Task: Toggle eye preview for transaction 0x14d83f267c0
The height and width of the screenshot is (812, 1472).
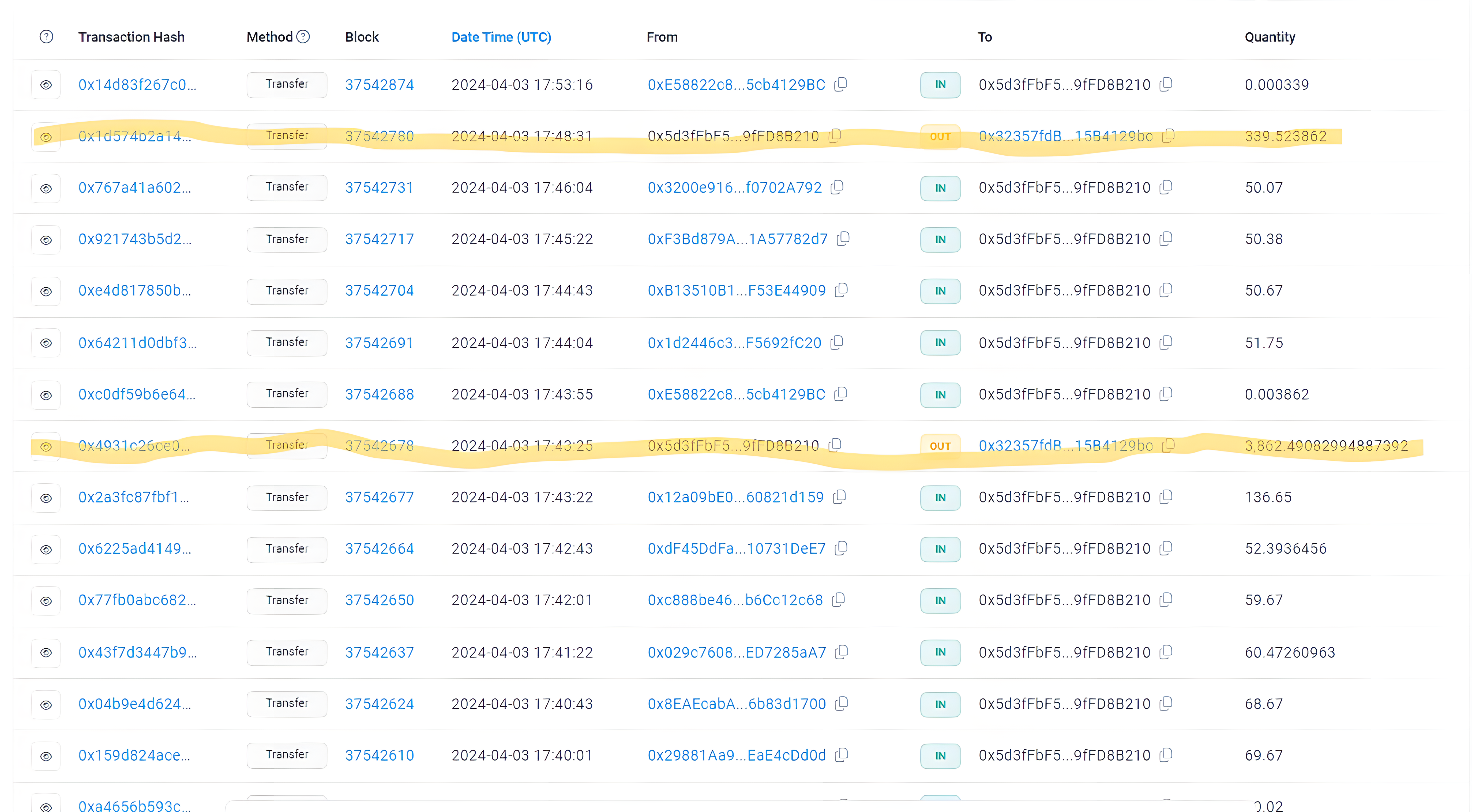Action: 46,85
